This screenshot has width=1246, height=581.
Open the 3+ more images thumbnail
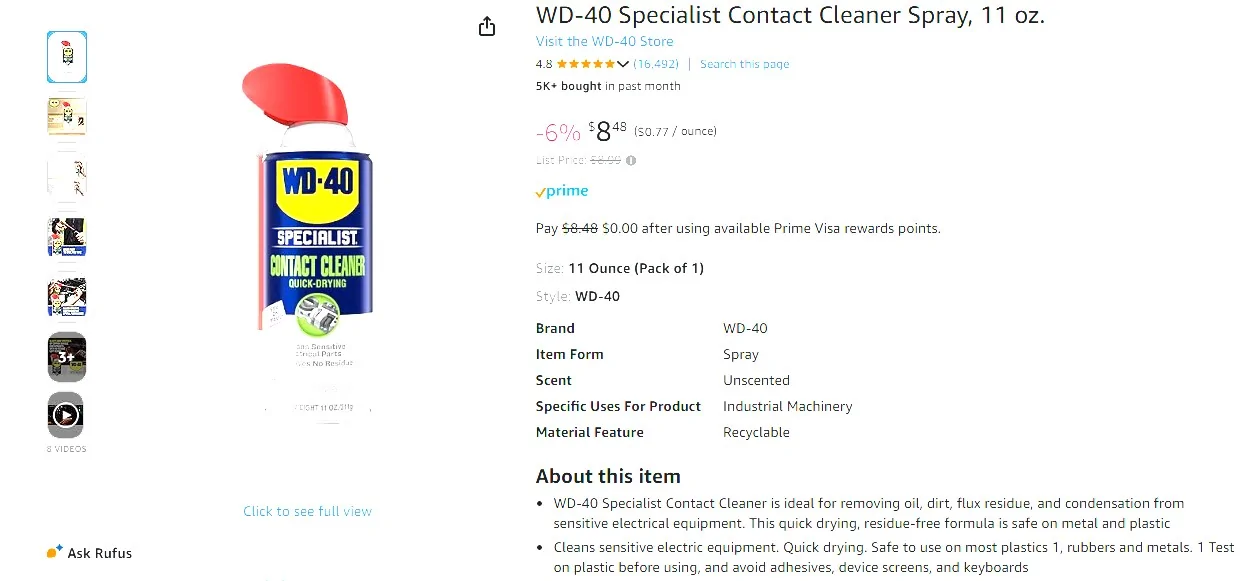65,356
